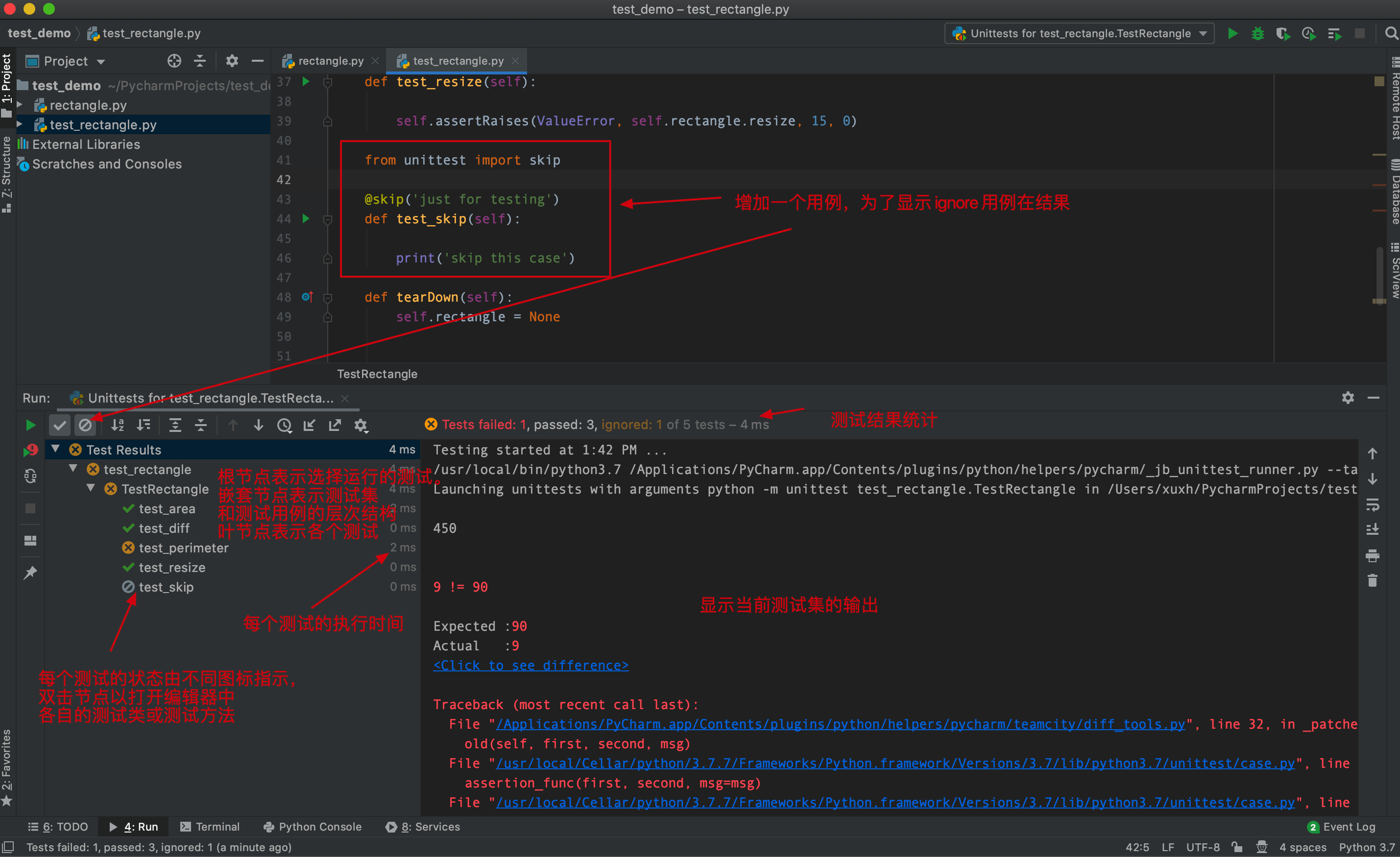Hide the Project panel
Image resolution: width=1400 pixels, height=857 pixels.
tap(257, 61)
